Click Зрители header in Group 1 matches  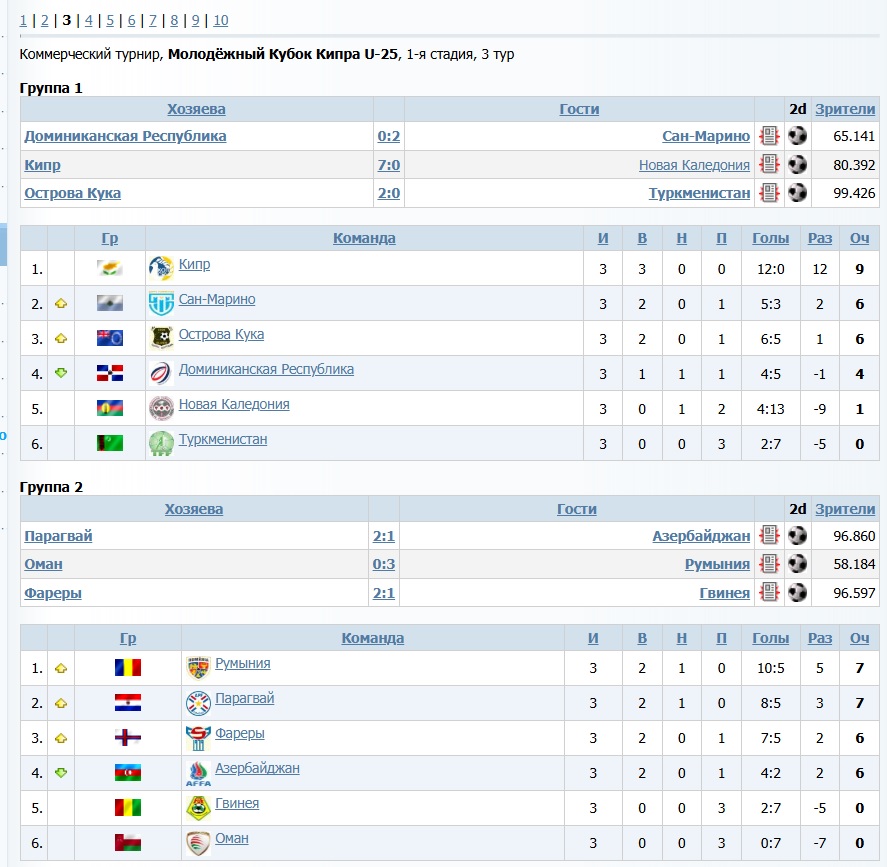(845, 109)
